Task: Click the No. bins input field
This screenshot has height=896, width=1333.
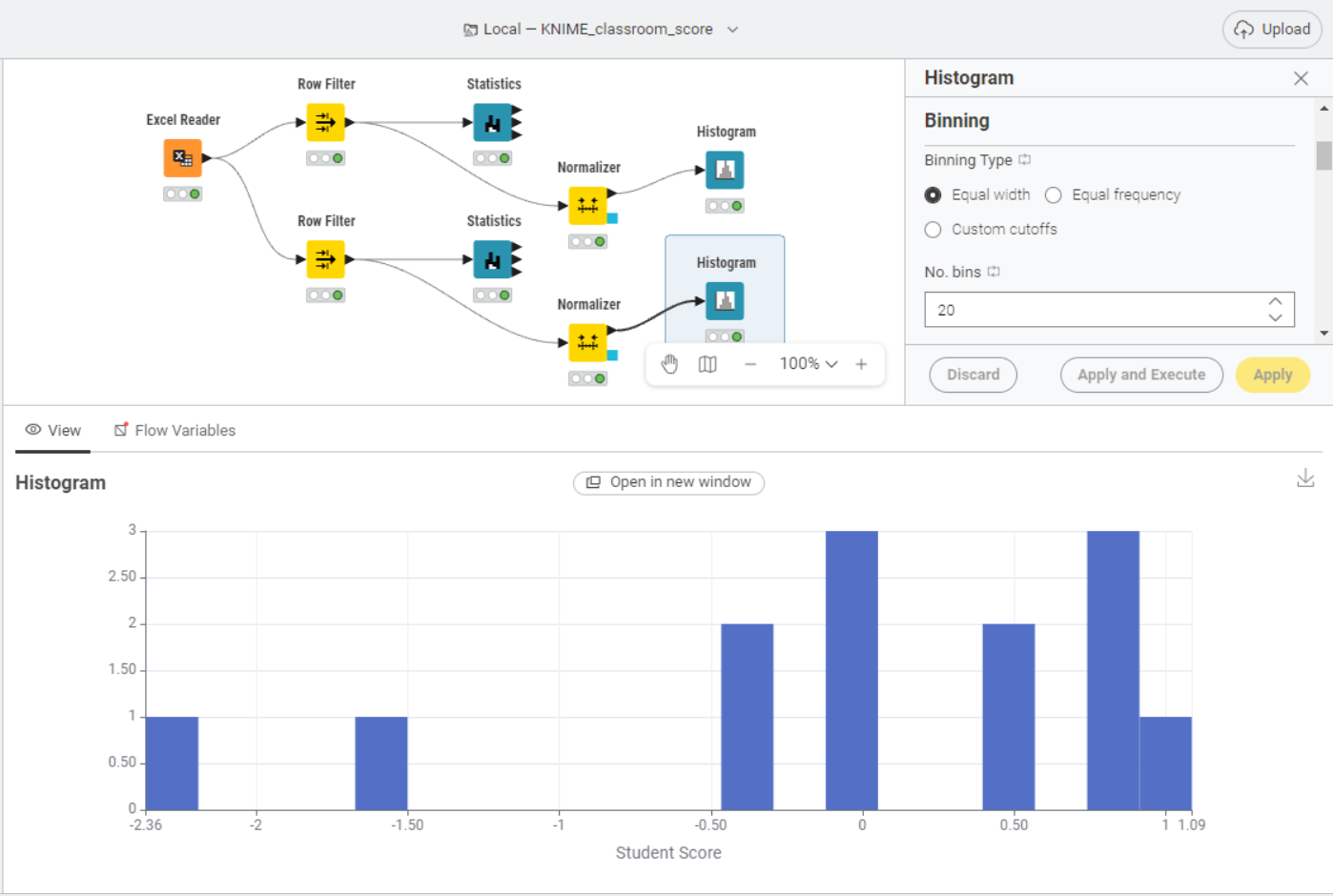Action: [1109, 310]
